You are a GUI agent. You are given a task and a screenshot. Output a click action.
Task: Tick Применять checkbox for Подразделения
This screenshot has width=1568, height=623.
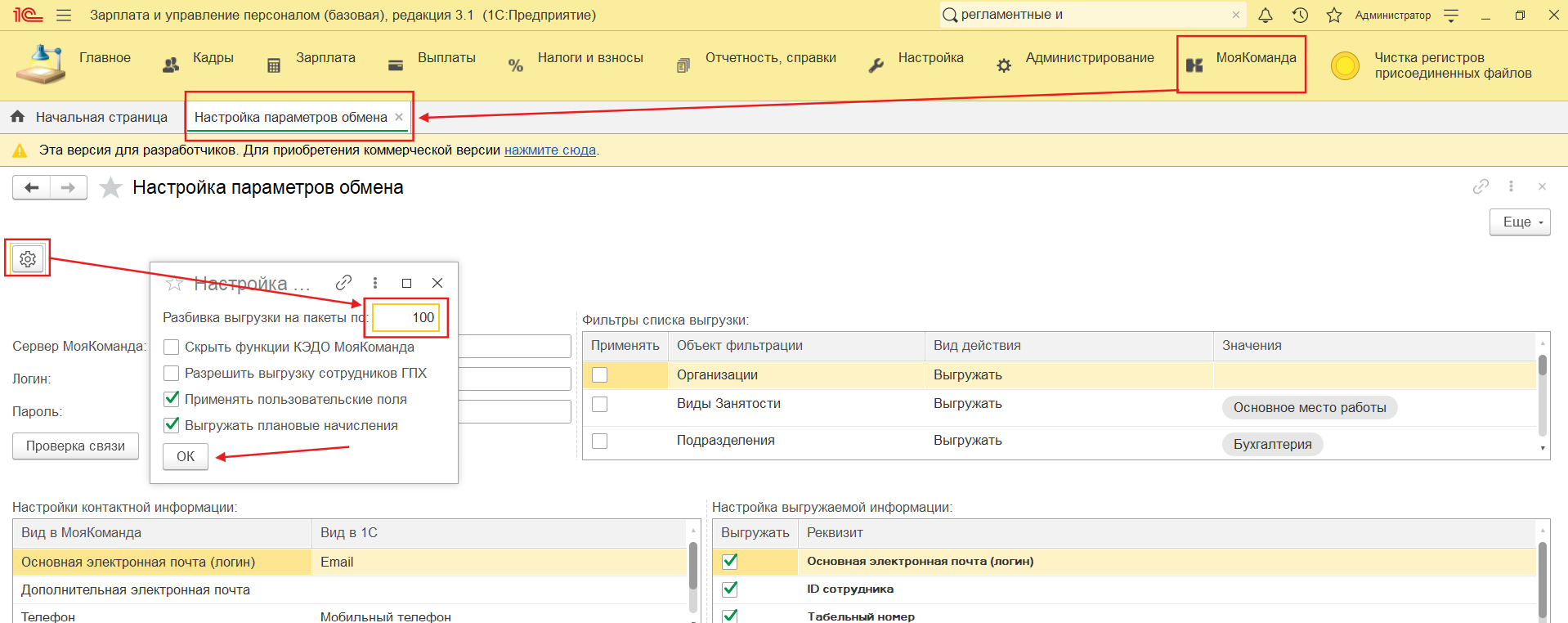(x=600, y=441)
